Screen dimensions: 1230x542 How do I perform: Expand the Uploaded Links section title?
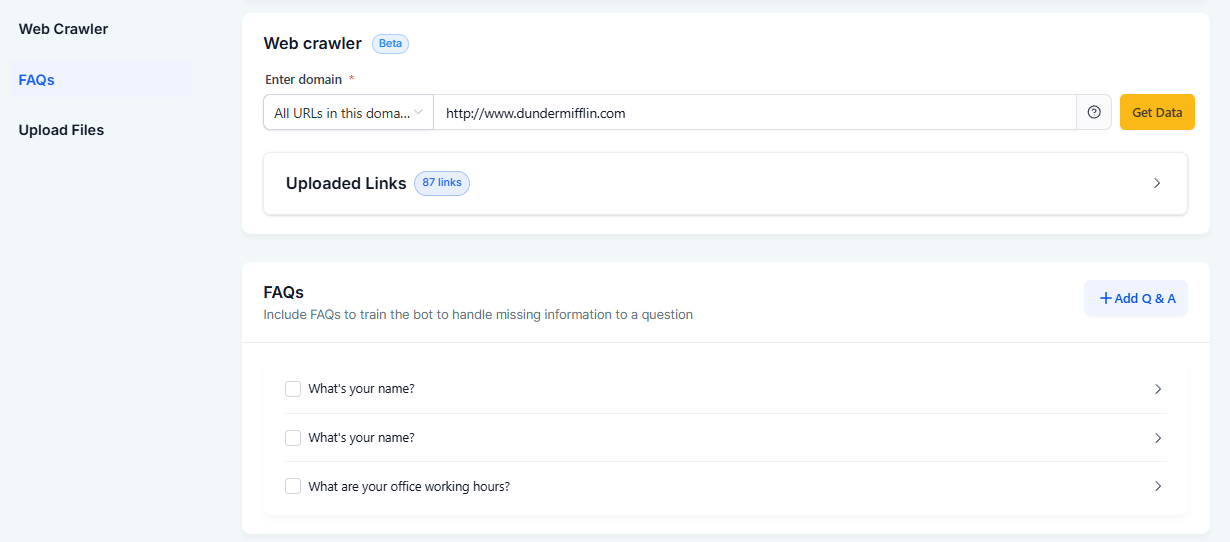(346, 183)
